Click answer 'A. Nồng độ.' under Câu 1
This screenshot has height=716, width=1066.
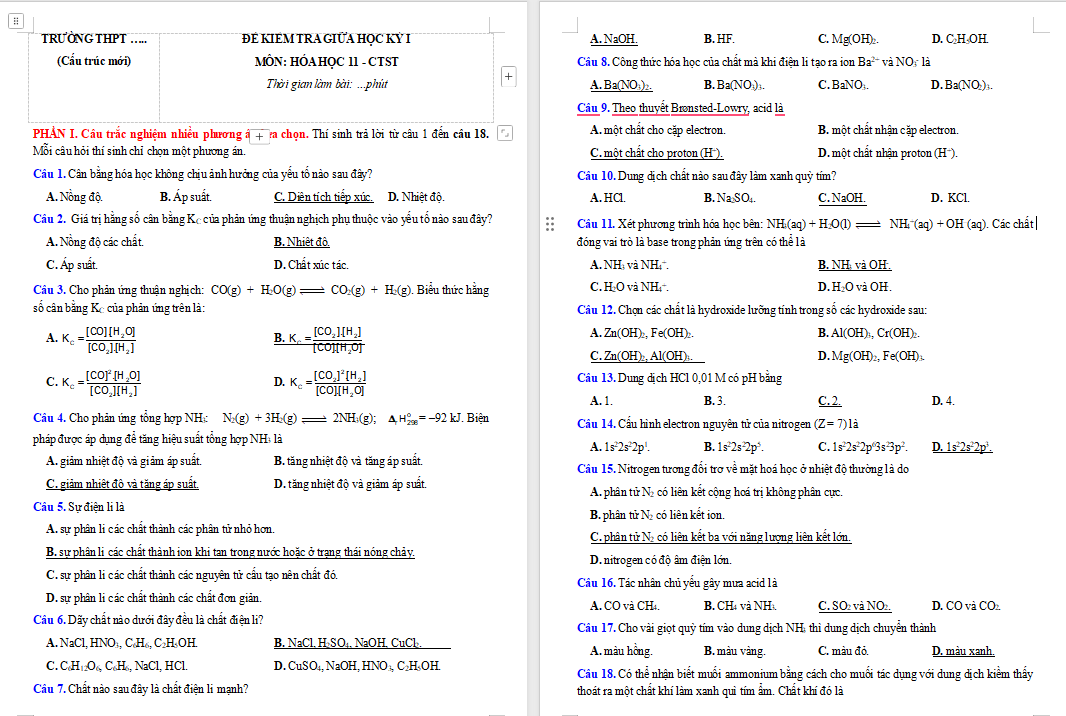coord(74,197)
